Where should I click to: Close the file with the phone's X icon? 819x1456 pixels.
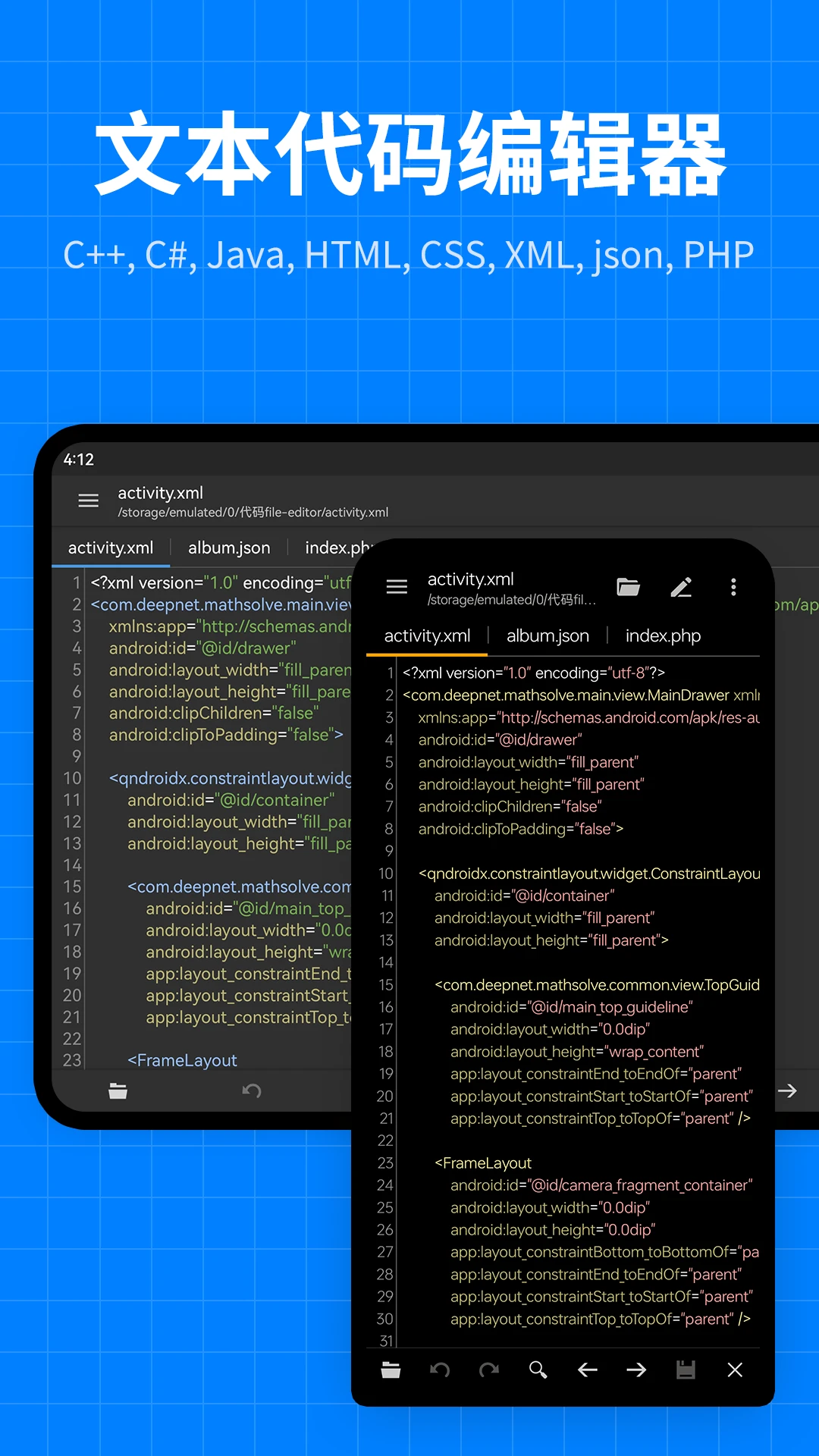coord(735,1370)
